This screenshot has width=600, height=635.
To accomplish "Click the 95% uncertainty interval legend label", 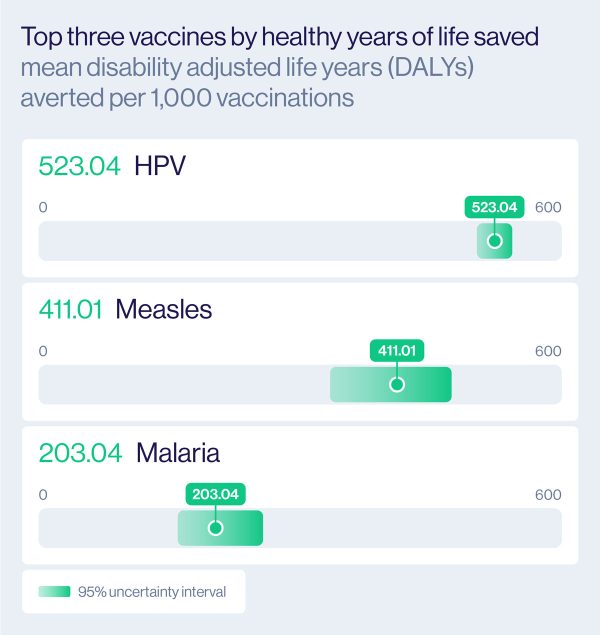I will [x=152, y=592].
